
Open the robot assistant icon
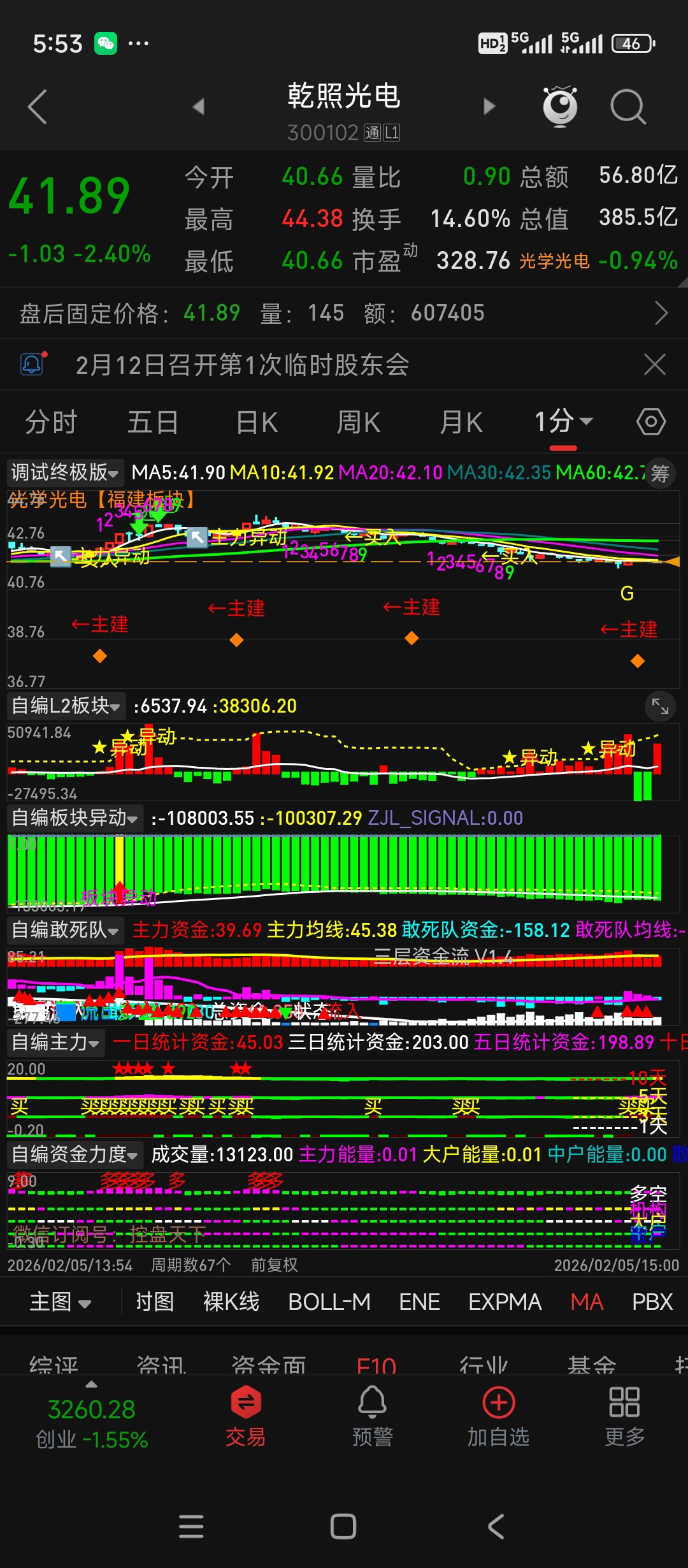click(560, 106)
